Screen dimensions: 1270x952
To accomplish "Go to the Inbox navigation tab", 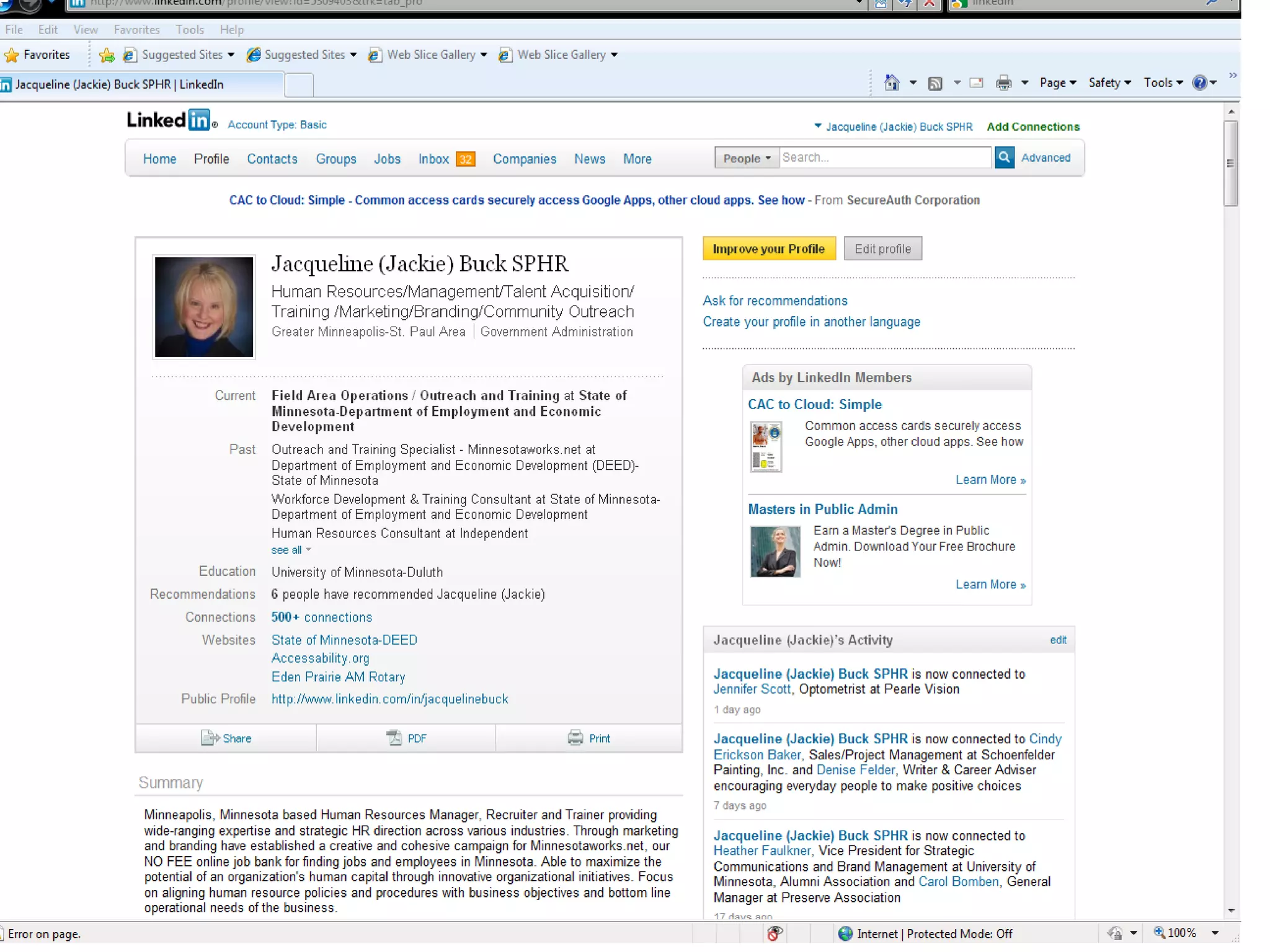I will [433, 159].
